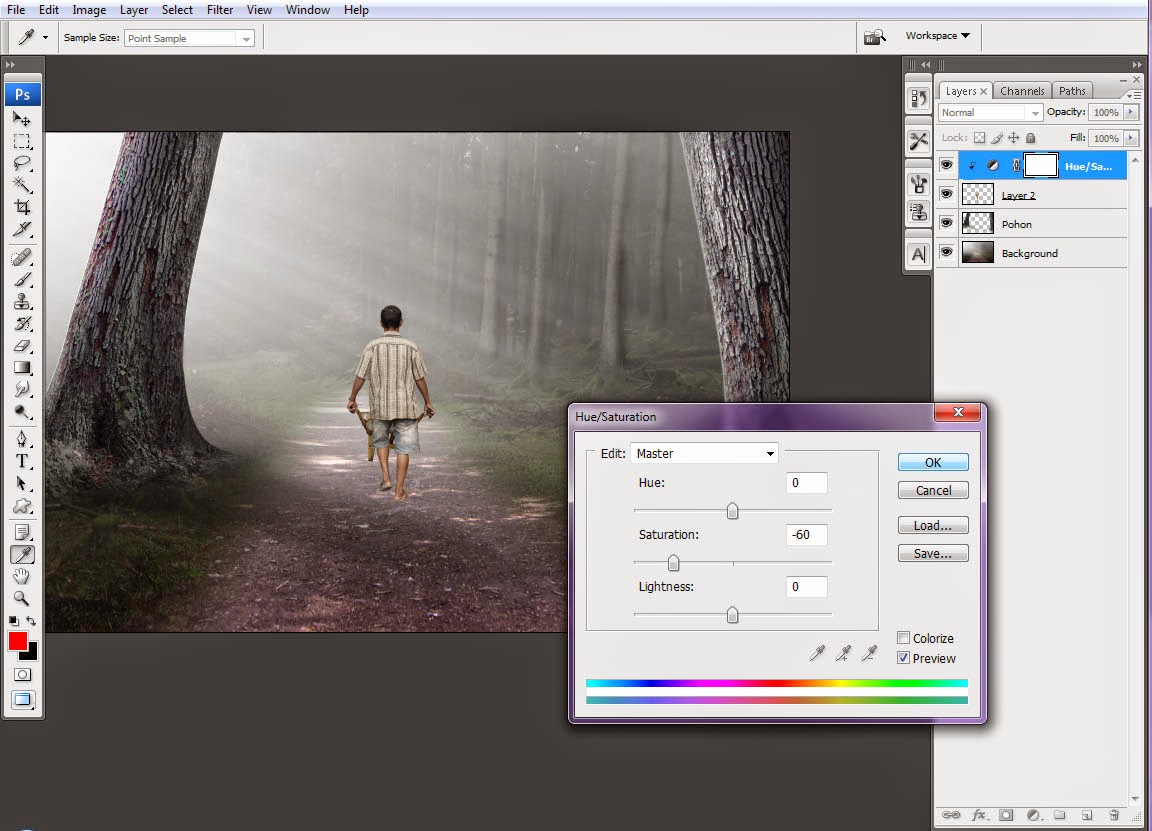The width and height of the screenshot is (1152, 831).
Task: Open the Sample Size dropdown
Action: (x=190, y=38)
